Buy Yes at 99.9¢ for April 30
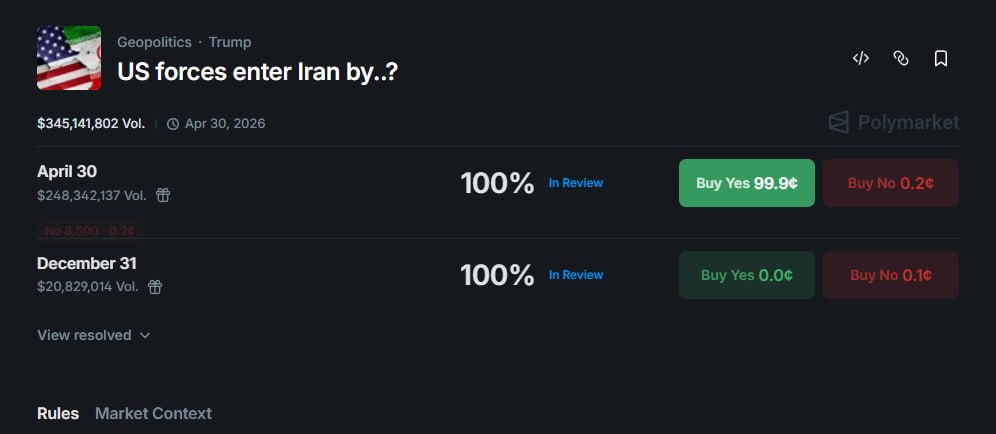Image resolution: width=996 pixels, height=434 pixels. (x=746, y=183)
